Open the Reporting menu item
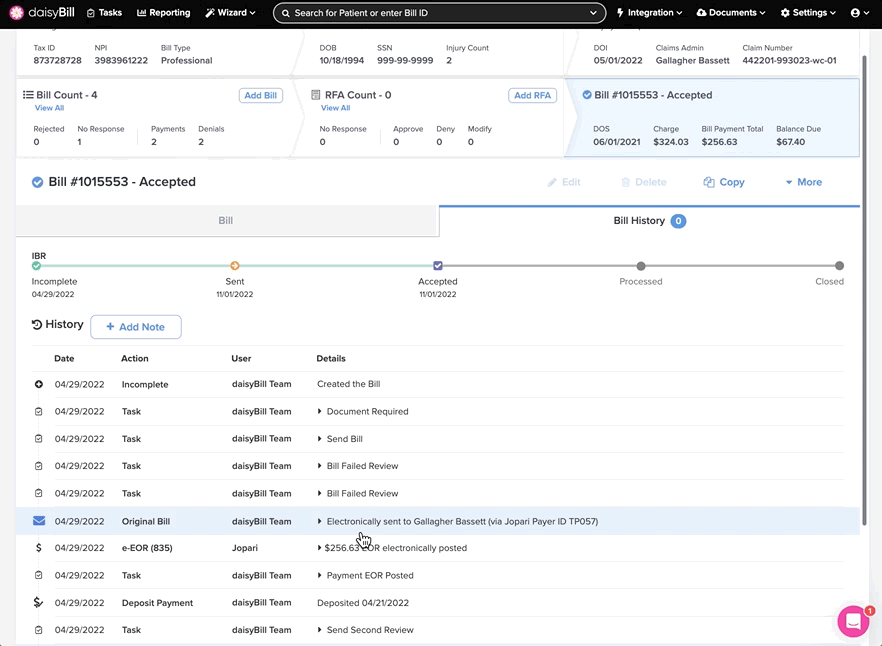Image resolution: width=882 pixels, height=646 pixels. click(x=164, y=13)
